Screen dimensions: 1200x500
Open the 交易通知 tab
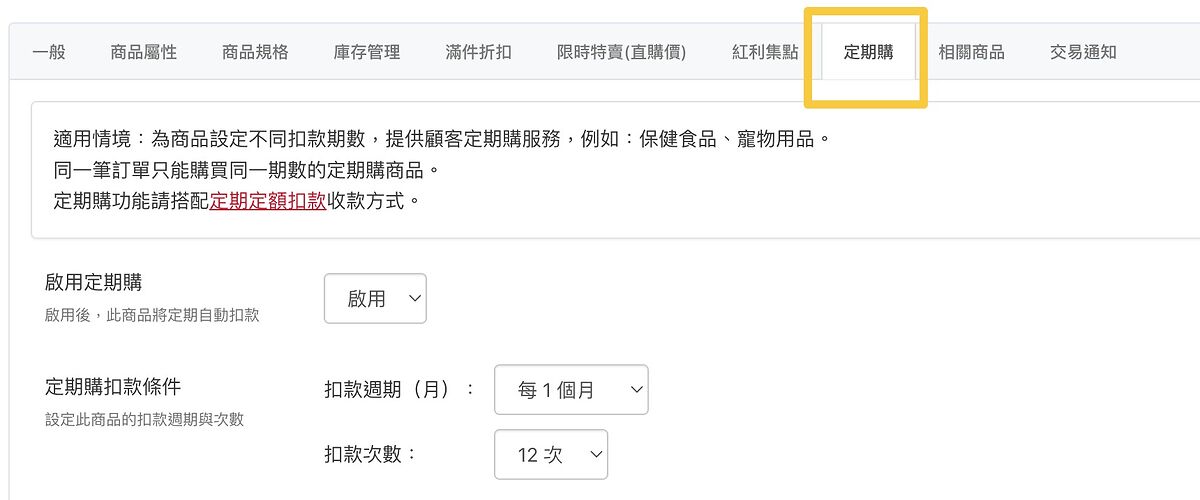1083,52
